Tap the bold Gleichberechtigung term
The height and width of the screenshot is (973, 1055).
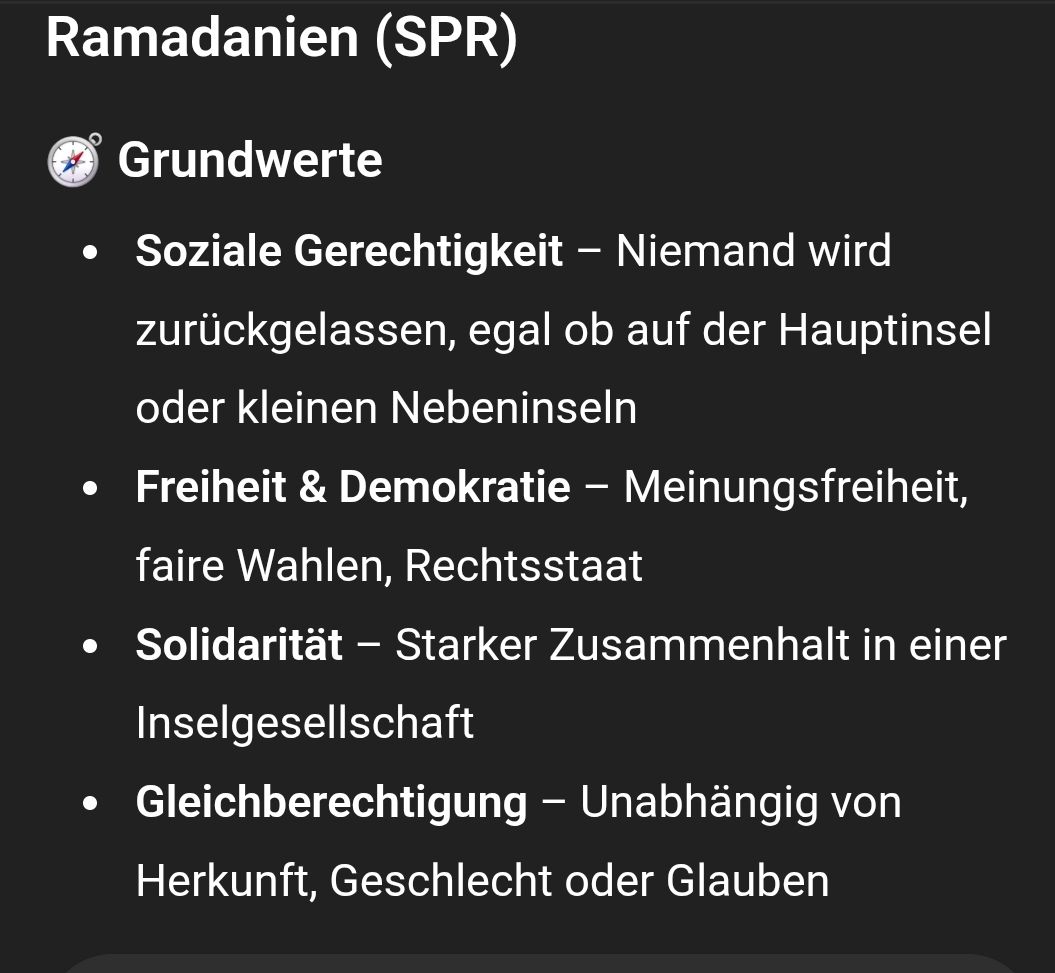coord(331,803)
